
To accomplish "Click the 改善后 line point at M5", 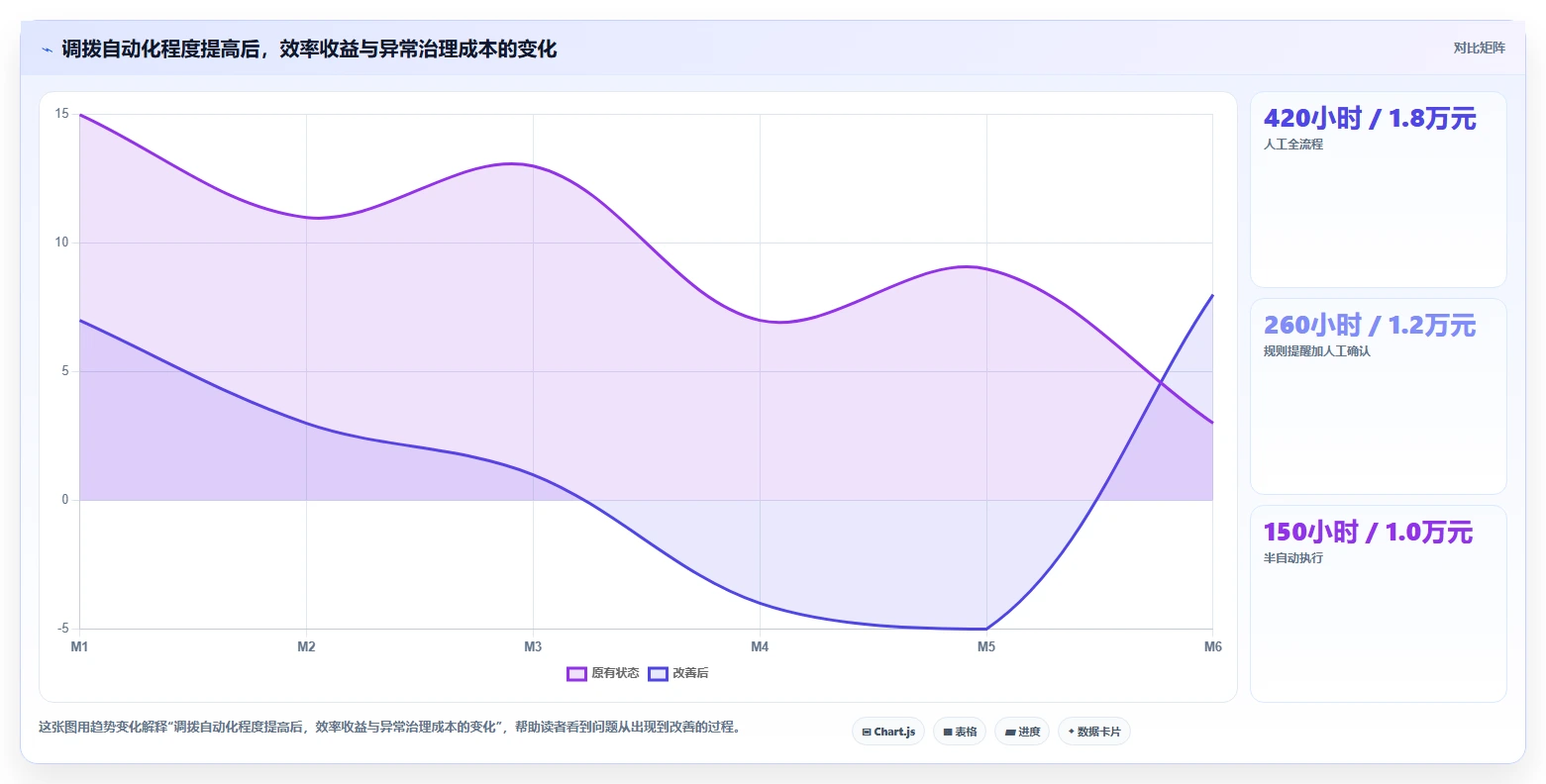I will coord(986,629).
